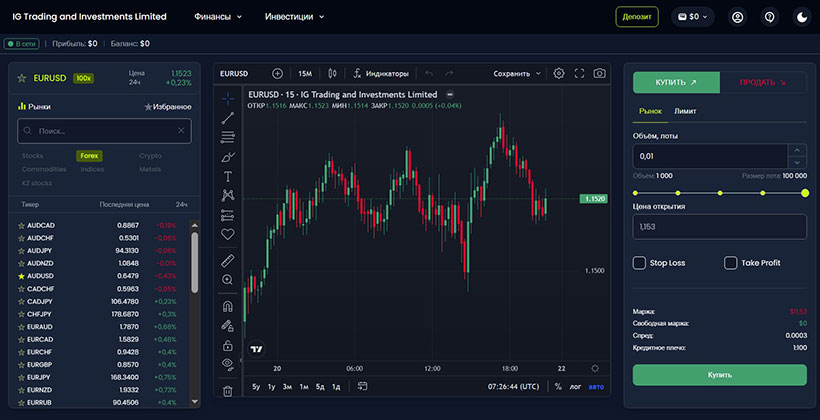Open the $0 wallet dropdown
820x420 pixels.
pyautogui.click(x=693, y=17)
